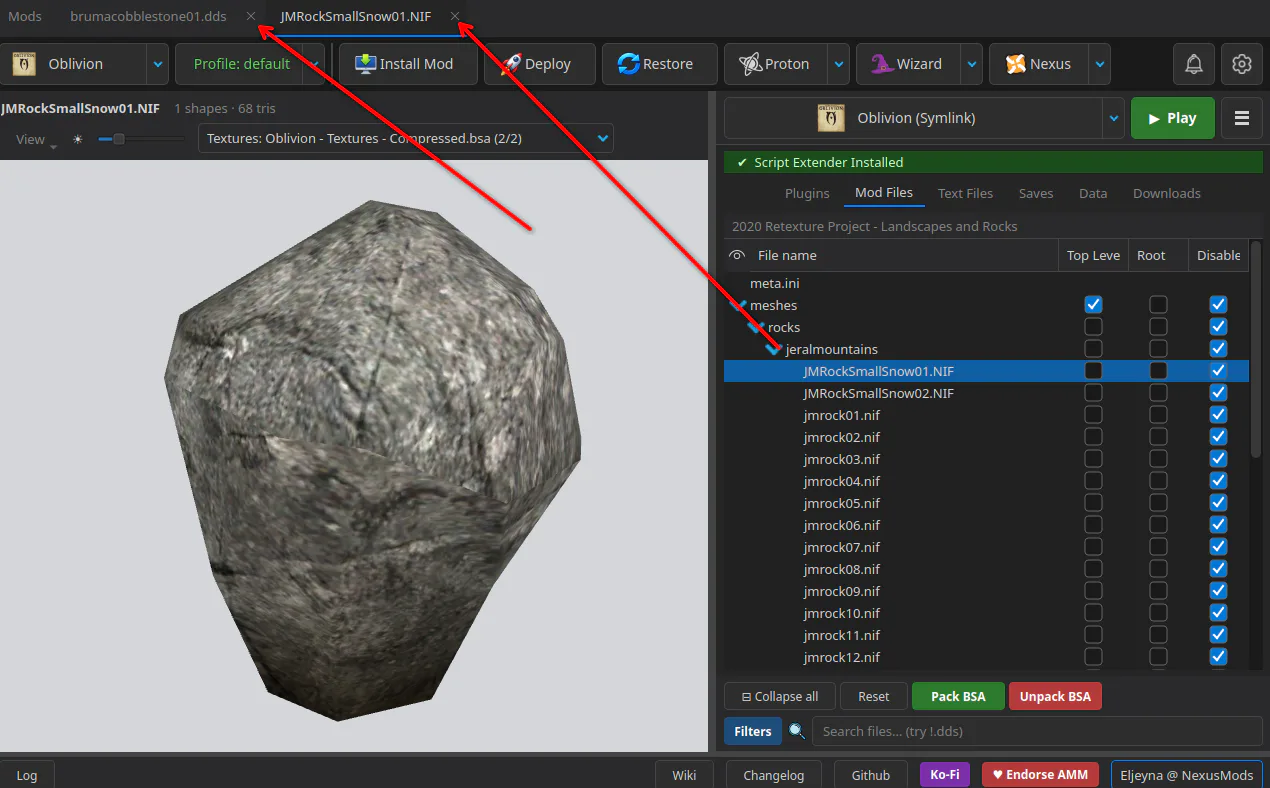Open the Wizard dropdown arrow
1270x788 pixels.
pos(972,64)
